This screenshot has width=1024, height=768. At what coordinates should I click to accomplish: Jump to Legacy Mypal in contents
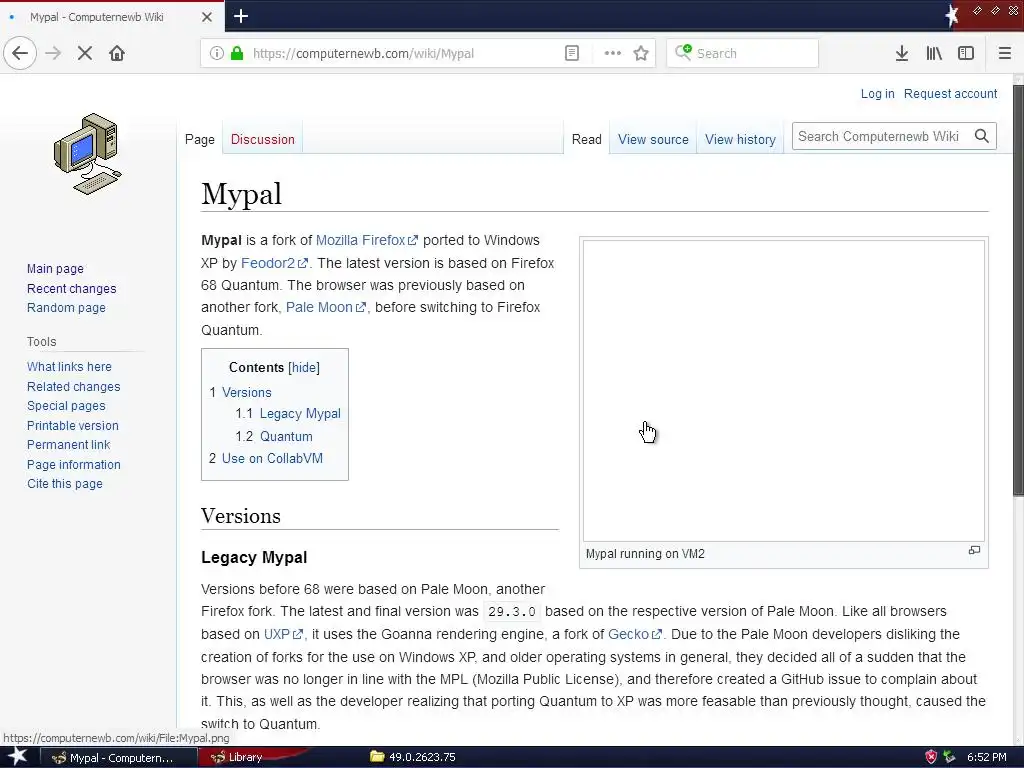[x=300, y=413]
